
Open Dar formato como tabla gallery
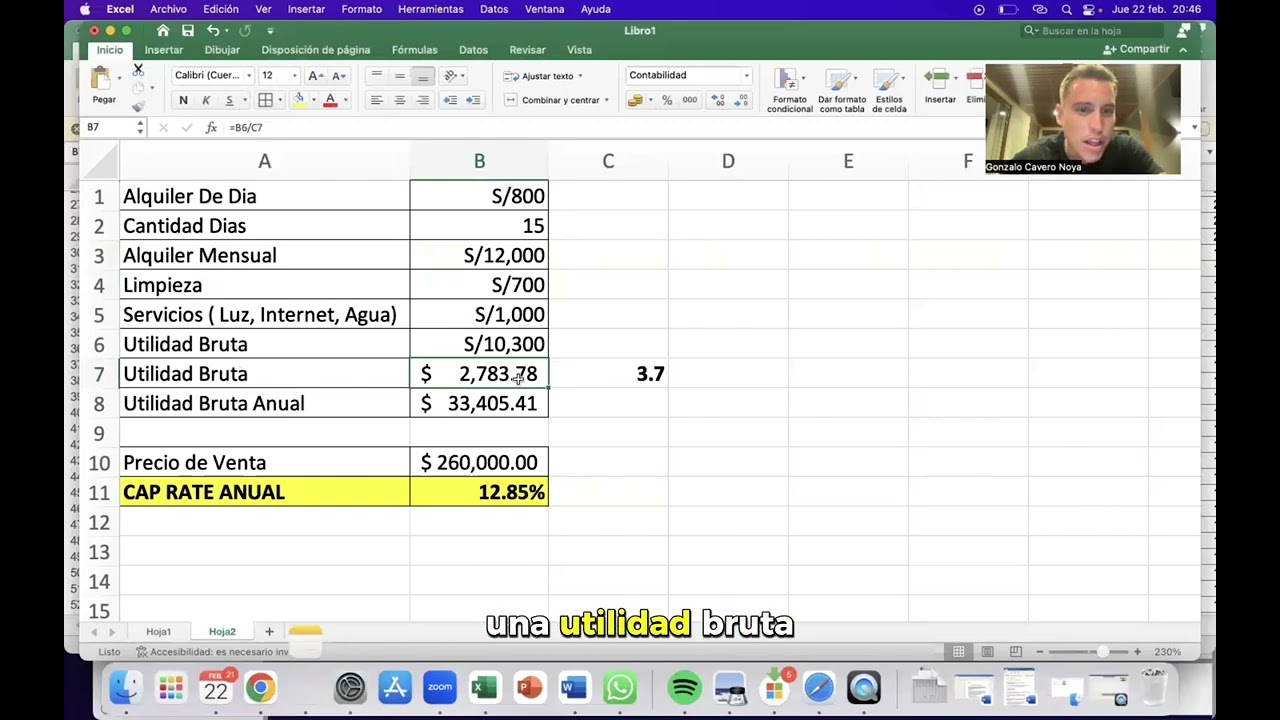(x=842, y=91)
